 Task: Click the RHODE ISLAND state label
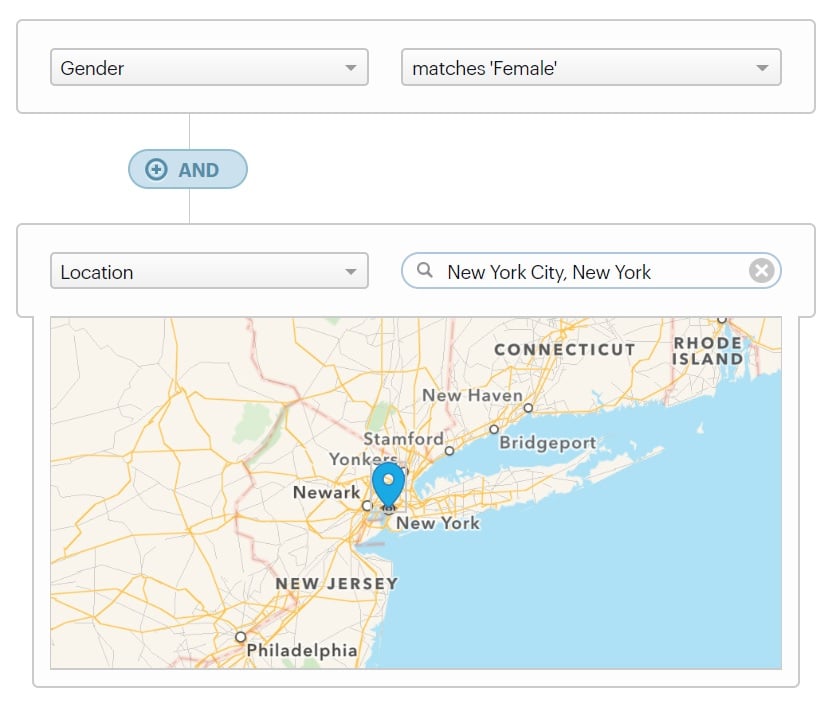point(708,351)
